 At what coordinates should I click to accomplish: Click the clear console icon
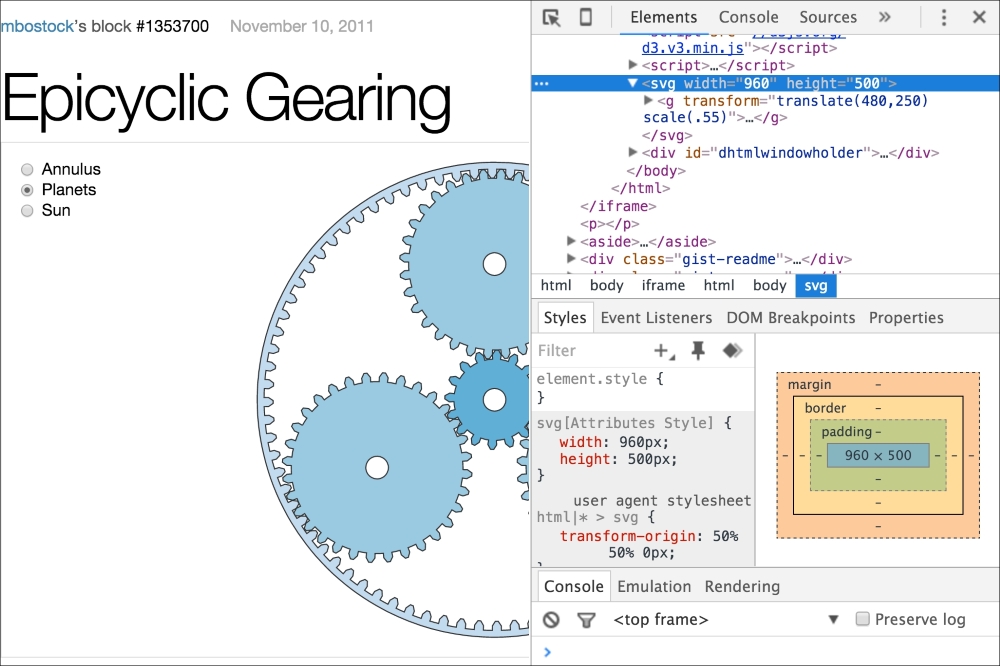551,620
